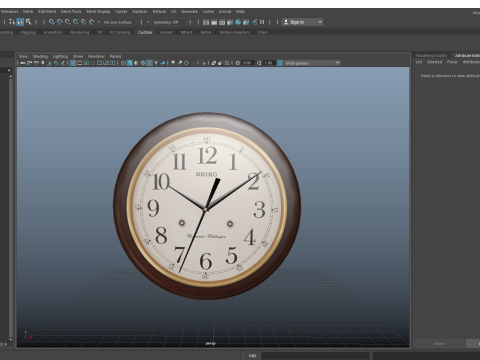Screen dimensions: 480x360
Task: Open the Edit Mesh menu
Action: (47, 11)
